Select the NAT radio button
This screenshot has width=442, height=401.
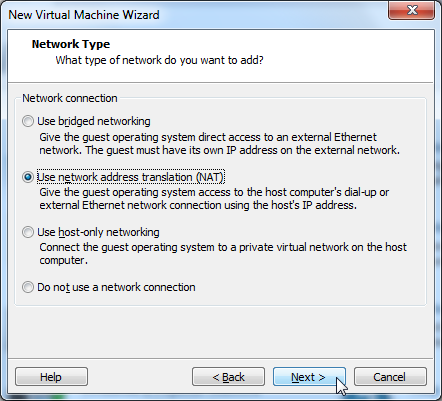point(28,177)
